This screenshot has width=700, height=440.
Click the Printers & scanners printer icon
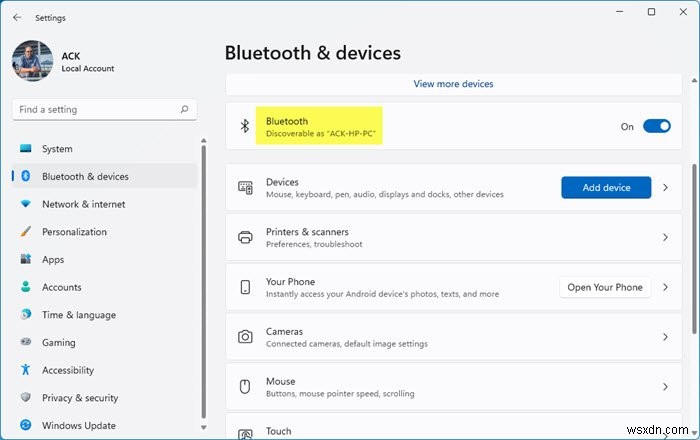[x=245, y=237]
